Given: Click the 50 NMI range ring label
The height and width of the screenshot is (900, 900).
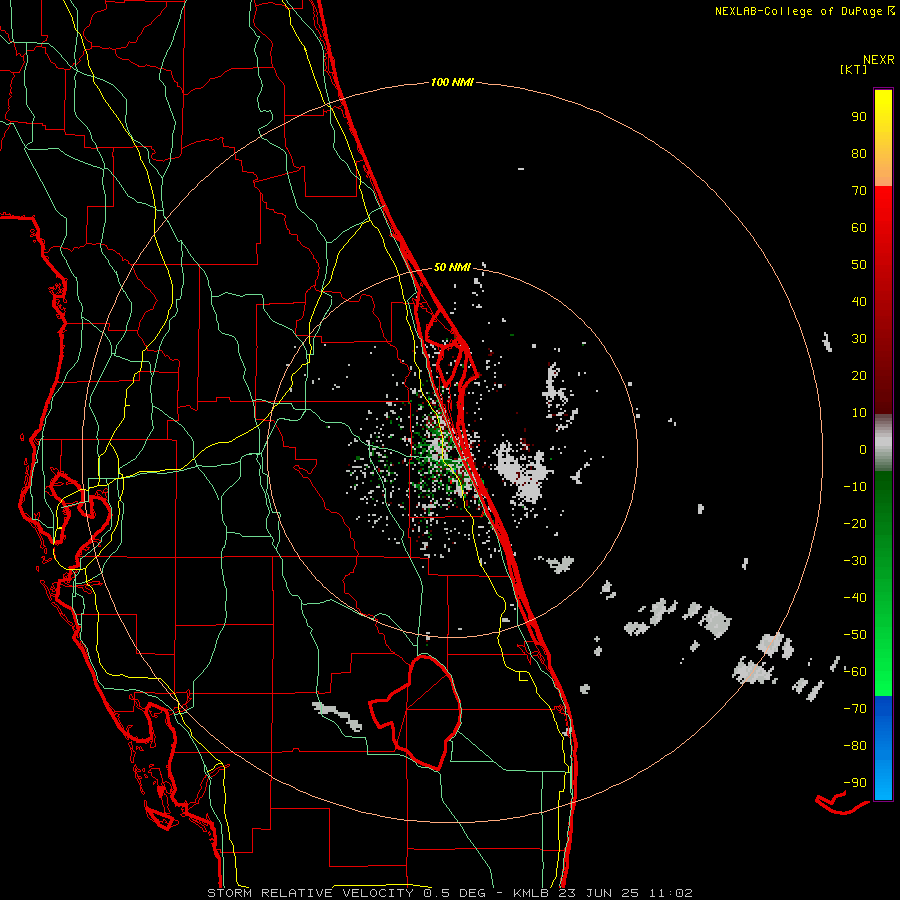Looking at the screenshot, I should 452,267.
